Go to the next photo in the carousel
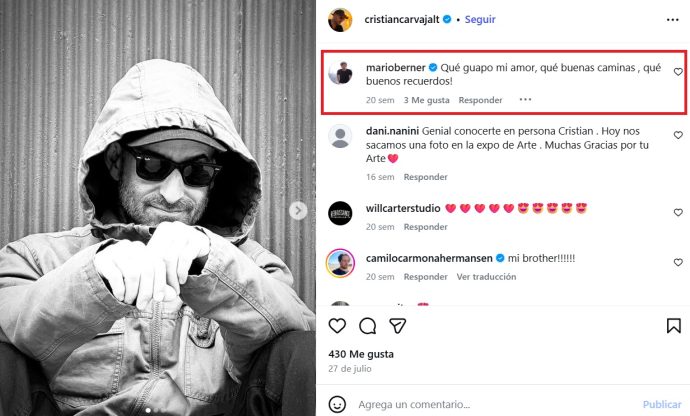690x416 pixels. coord(297,209)
